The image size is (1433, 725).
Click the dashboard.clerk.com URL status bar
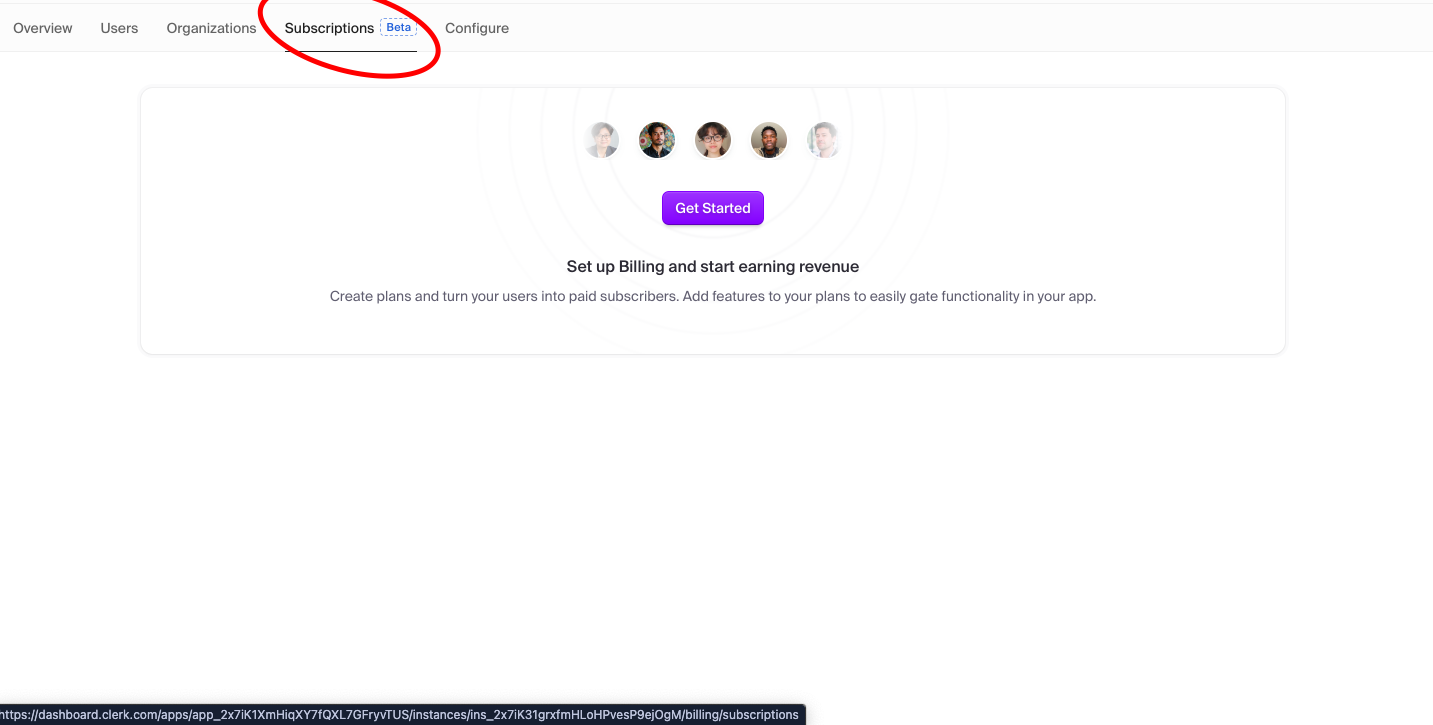[x=402, y=715]
